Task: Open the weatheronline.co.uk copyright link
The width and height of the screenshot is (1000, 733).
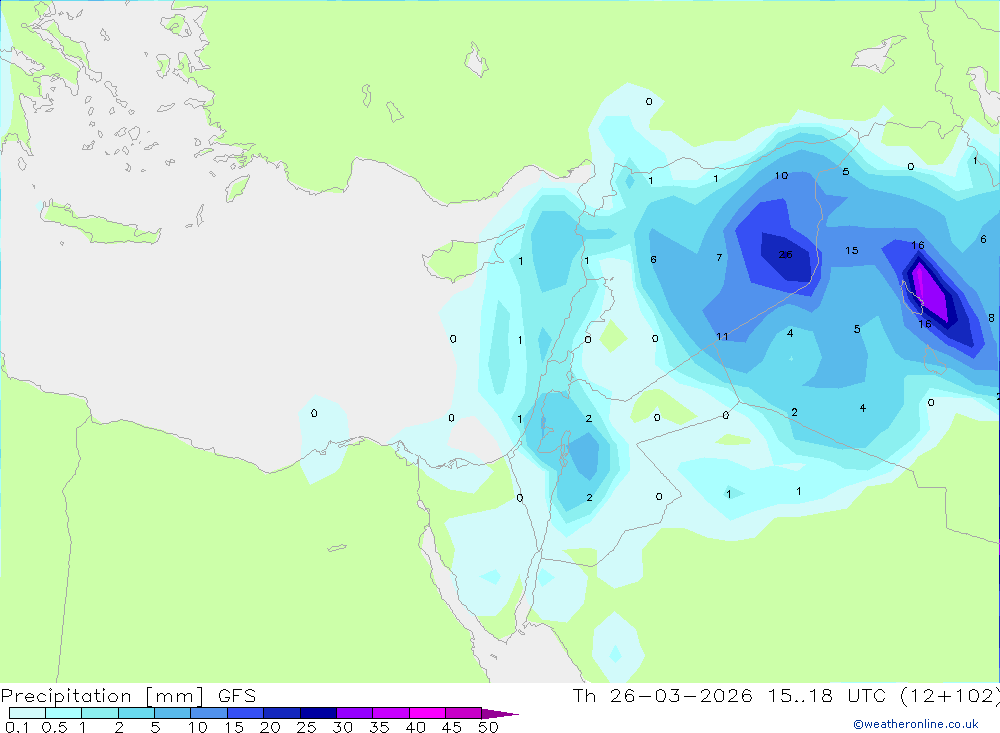Action: (916, 724)
